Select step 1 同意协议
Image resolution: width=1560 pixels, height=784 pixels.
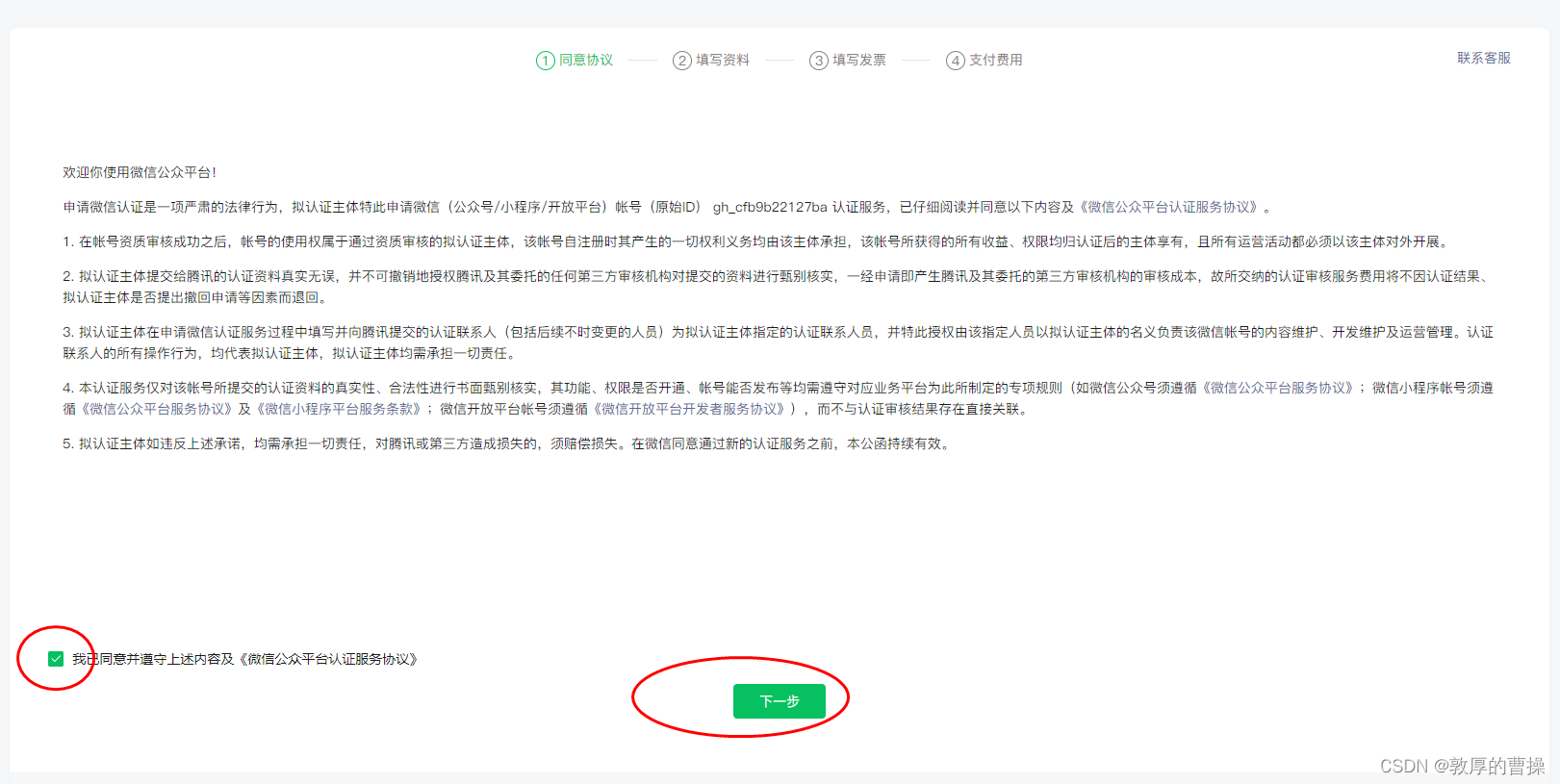tap(575, 61)
